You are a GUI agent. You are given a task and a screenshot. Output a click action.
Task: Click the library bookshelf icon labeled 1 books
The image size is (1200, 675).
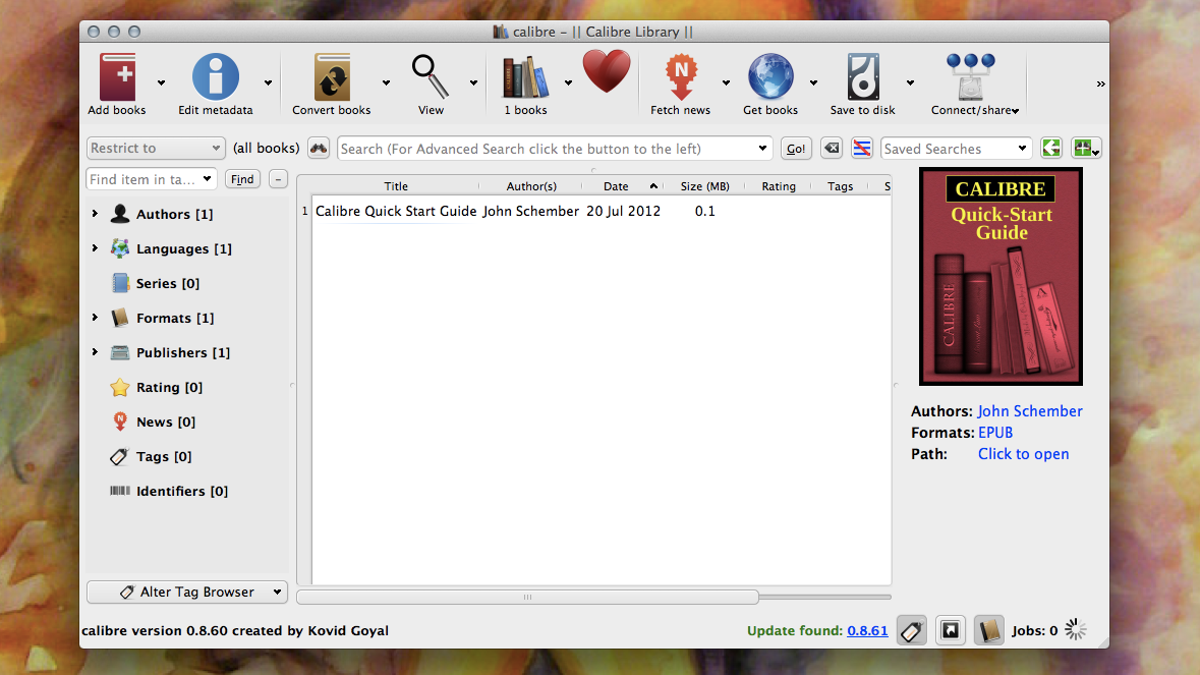coord(525,78)
